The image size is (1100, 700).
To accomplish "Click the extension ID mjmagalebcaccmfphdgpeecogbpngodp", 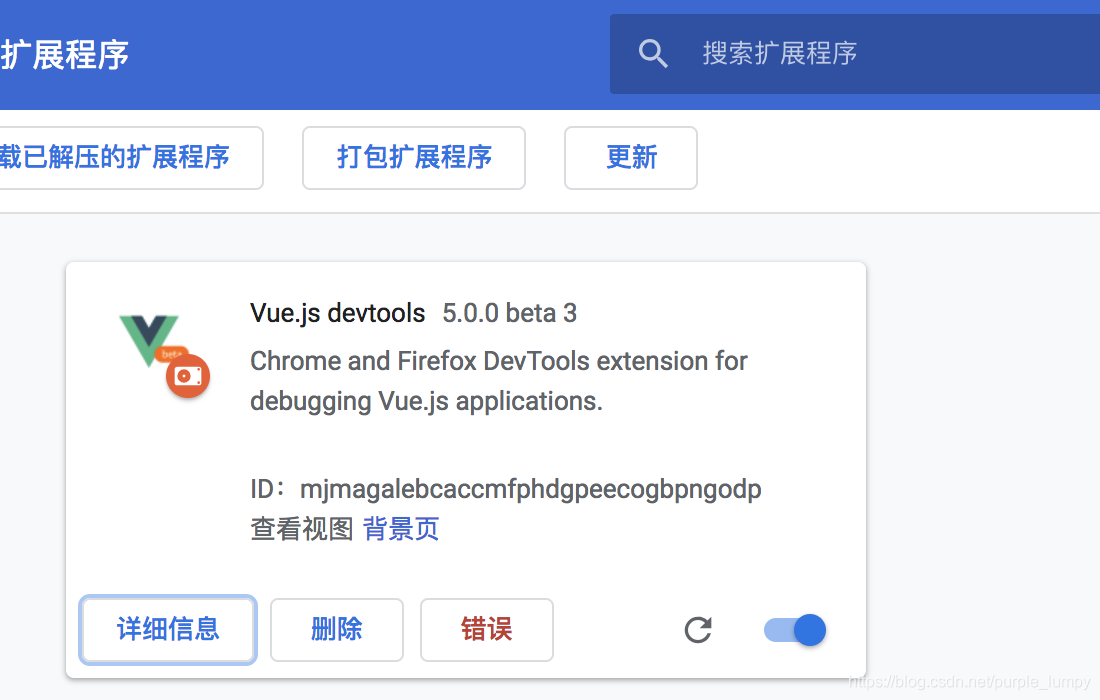I will tap(530, 490).
